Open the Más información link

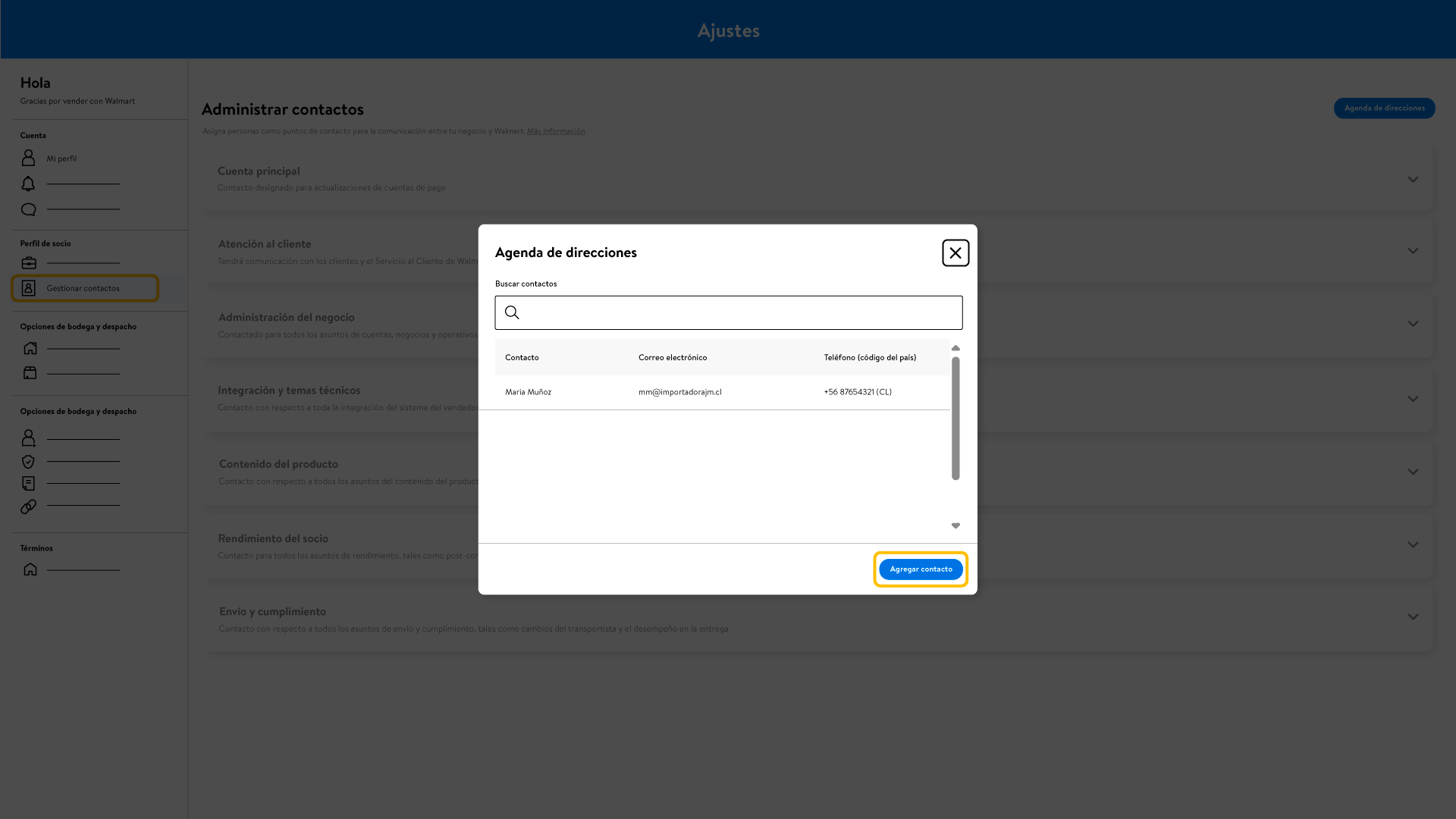coord(556,131)
